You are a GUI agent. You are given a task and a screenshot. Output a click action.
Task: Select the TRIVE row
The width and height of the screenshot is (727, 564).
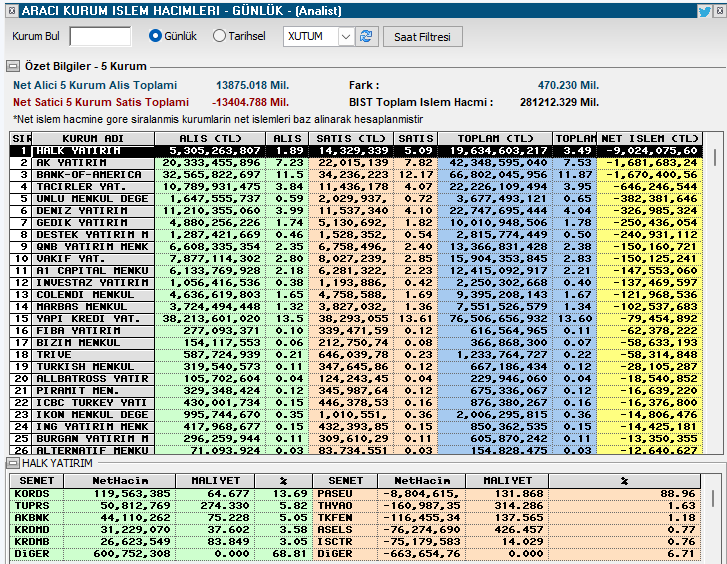pos(356,355)
